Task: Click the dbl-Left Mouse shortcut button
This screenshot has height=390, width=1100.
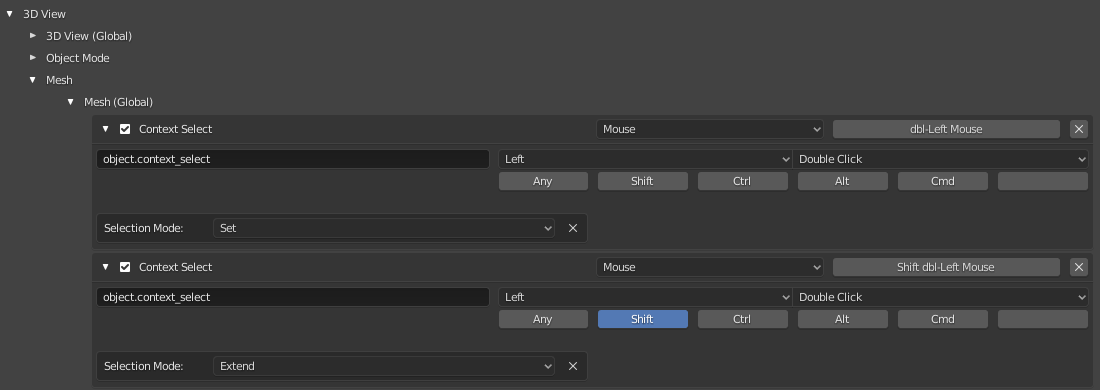Action: tap(946, 129)
